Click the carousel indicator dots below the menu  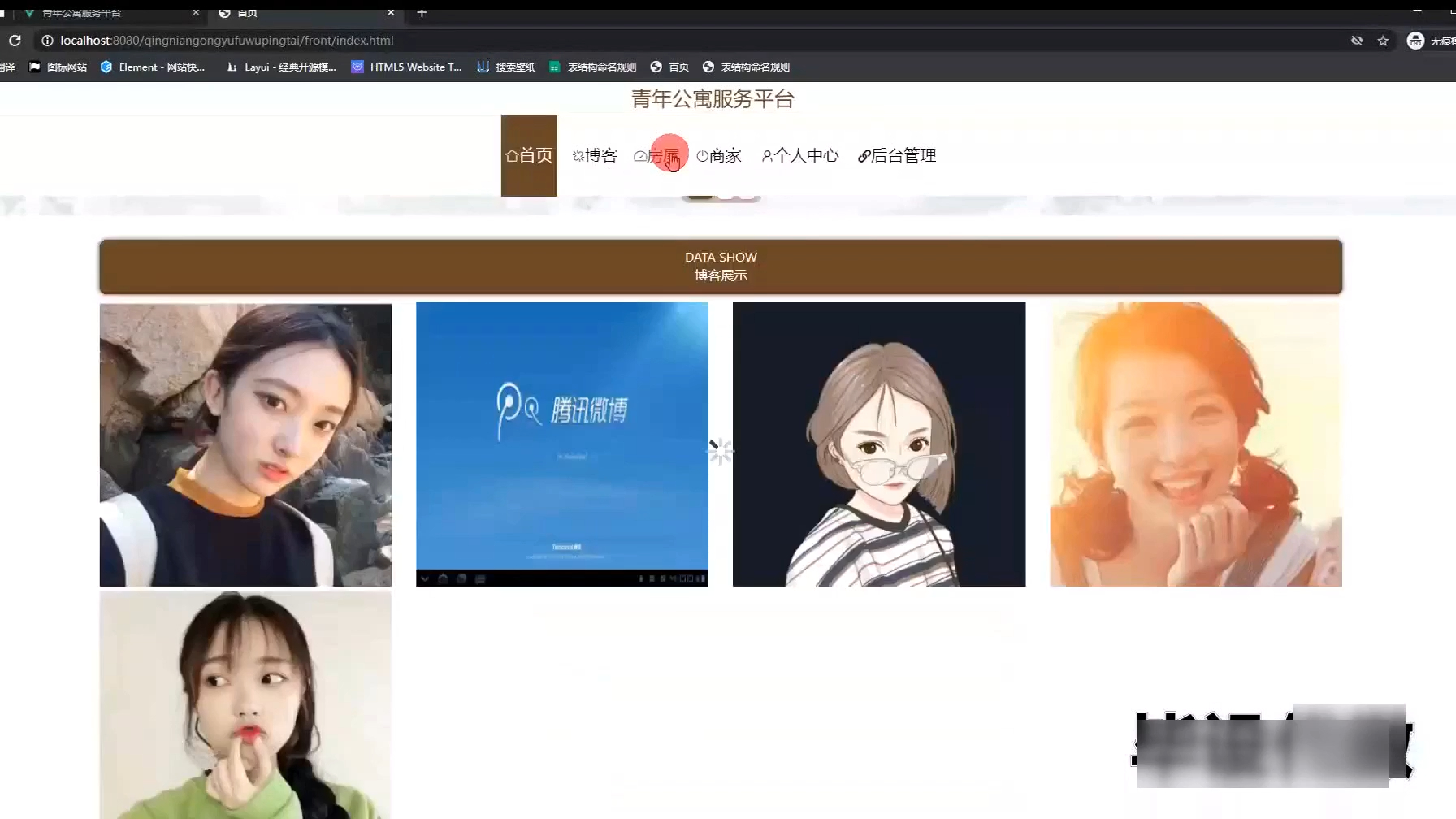click(x=721, y=197)
